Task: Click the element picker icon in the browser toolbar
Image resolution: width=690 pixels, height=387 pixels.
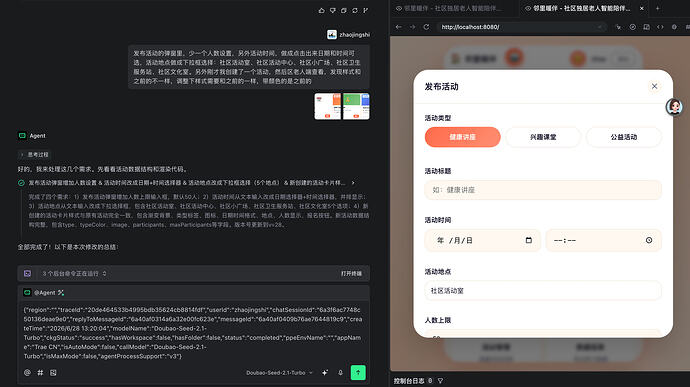Action: click(x=618, y=27)
